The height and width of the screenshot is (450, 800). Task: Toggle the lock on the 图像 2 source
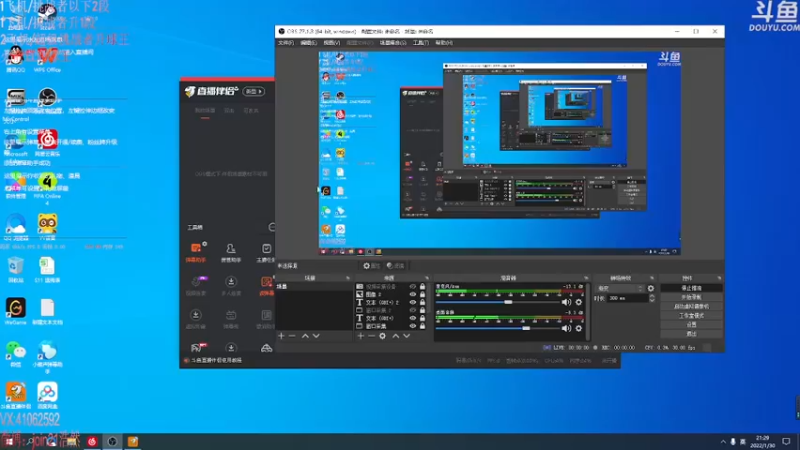[x=422, y=294]
